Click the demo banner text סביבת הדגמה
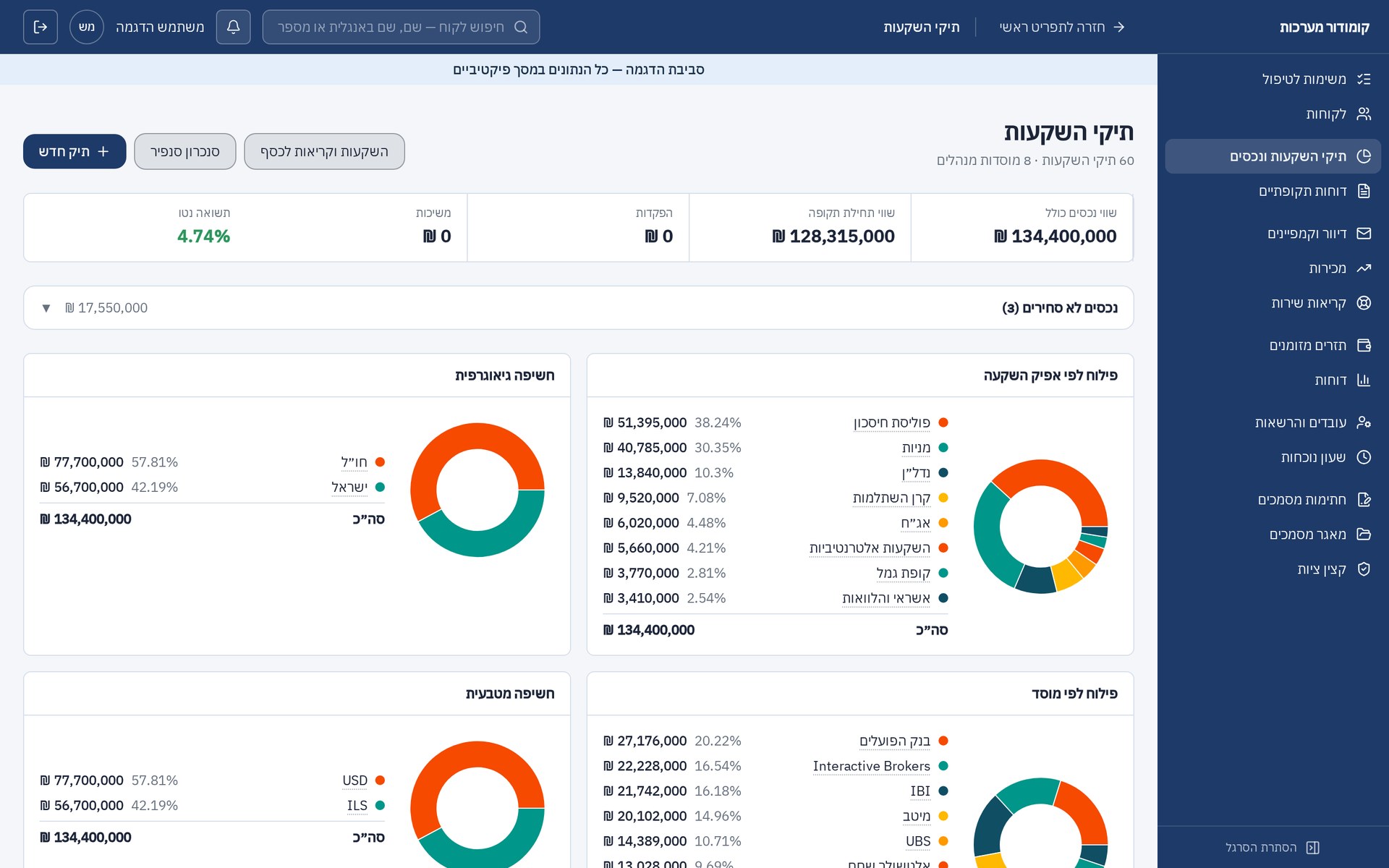 (x=579, y=69)
